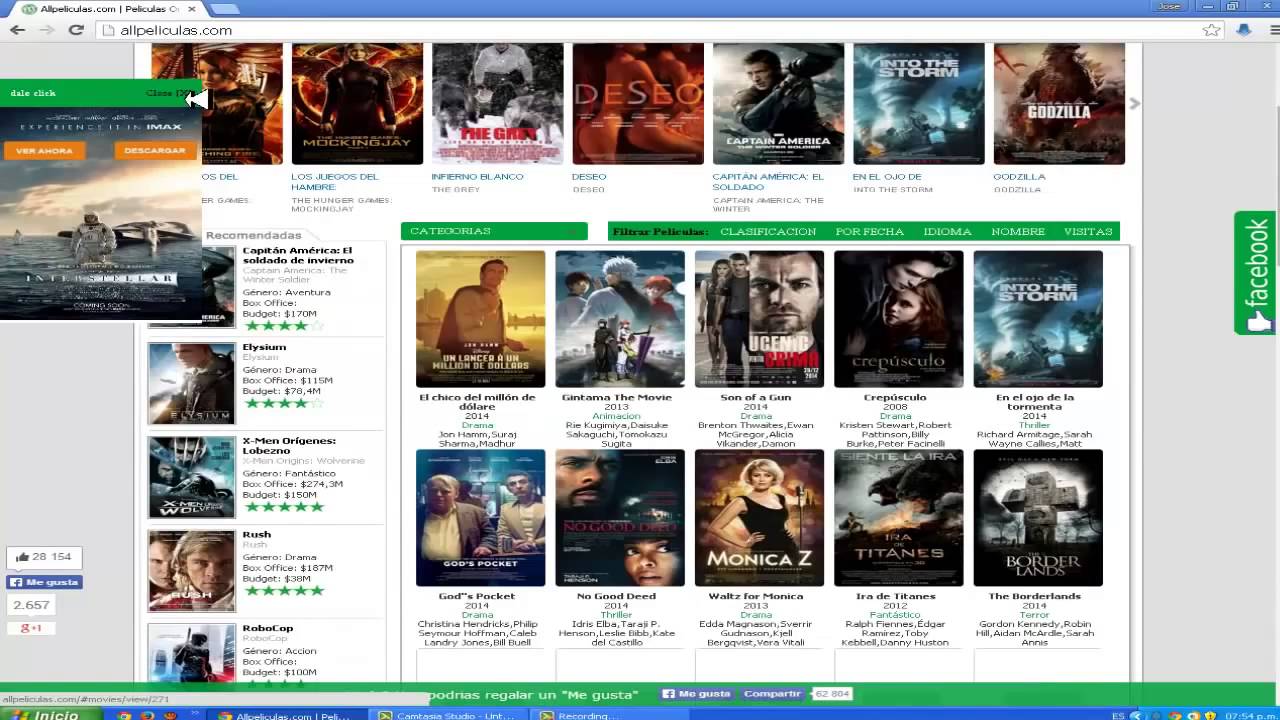Open the Monica Z poster
The height and width of the screenshot is (720, 1280).
coord(759,518)
